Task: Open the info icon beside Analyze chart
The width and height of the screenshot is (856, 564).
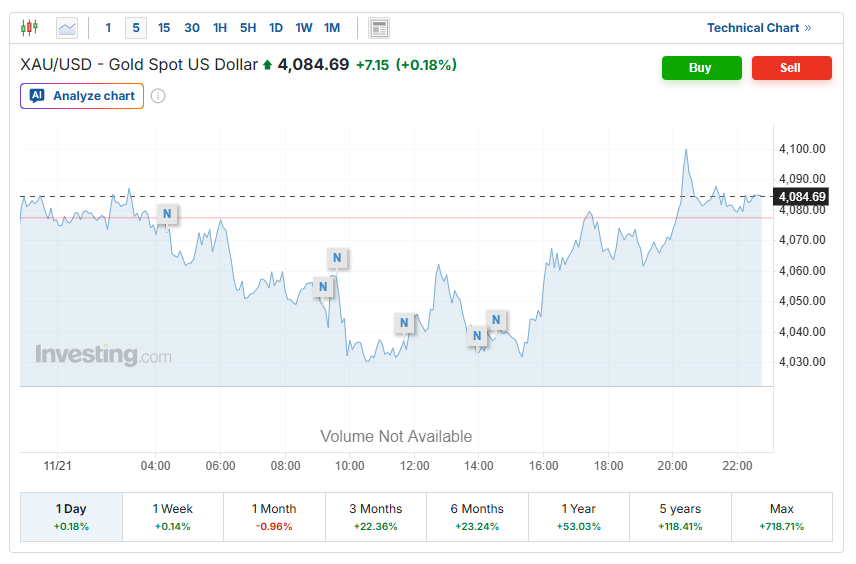Action: 158,96
